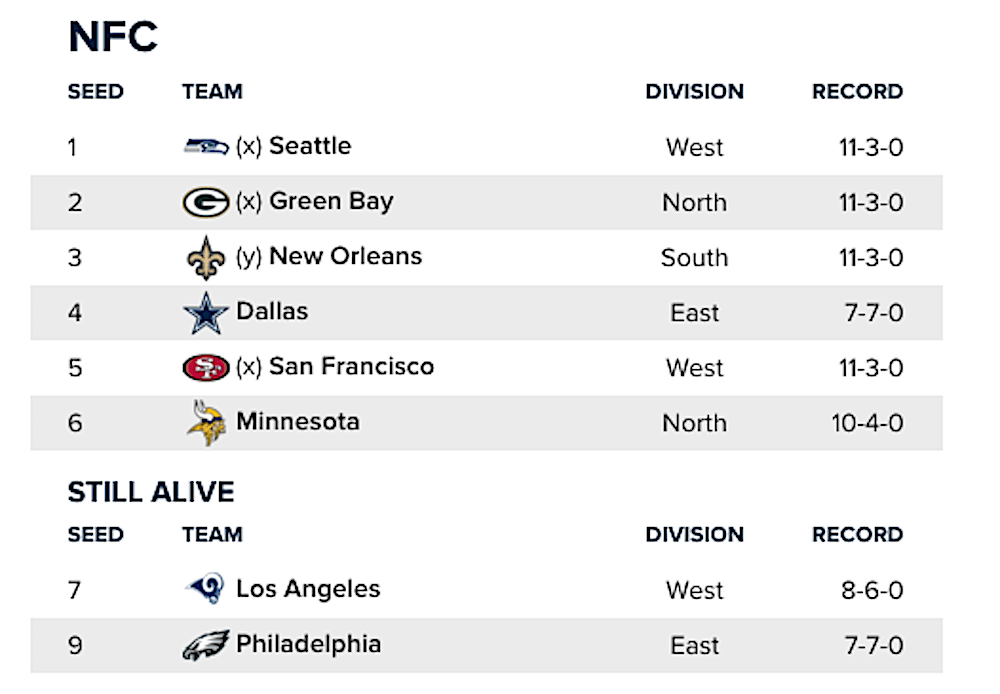Select Dallas 7-7-0 record cell
Screen dimensions: 1000x694
[x=874, y=313]
